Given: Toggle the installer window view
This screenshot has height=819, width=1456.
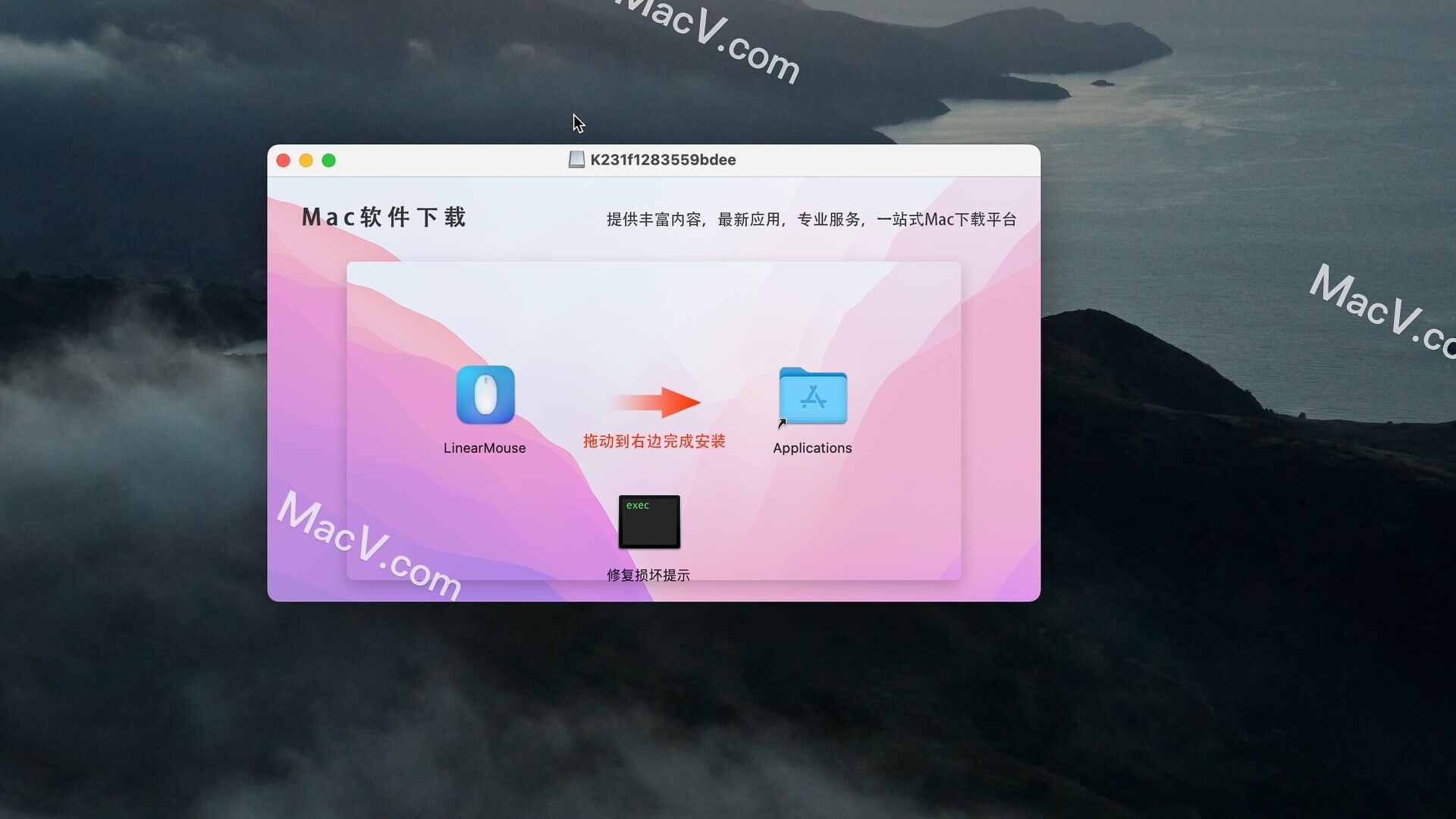Looking at the screenshot, I should (330, 159).
